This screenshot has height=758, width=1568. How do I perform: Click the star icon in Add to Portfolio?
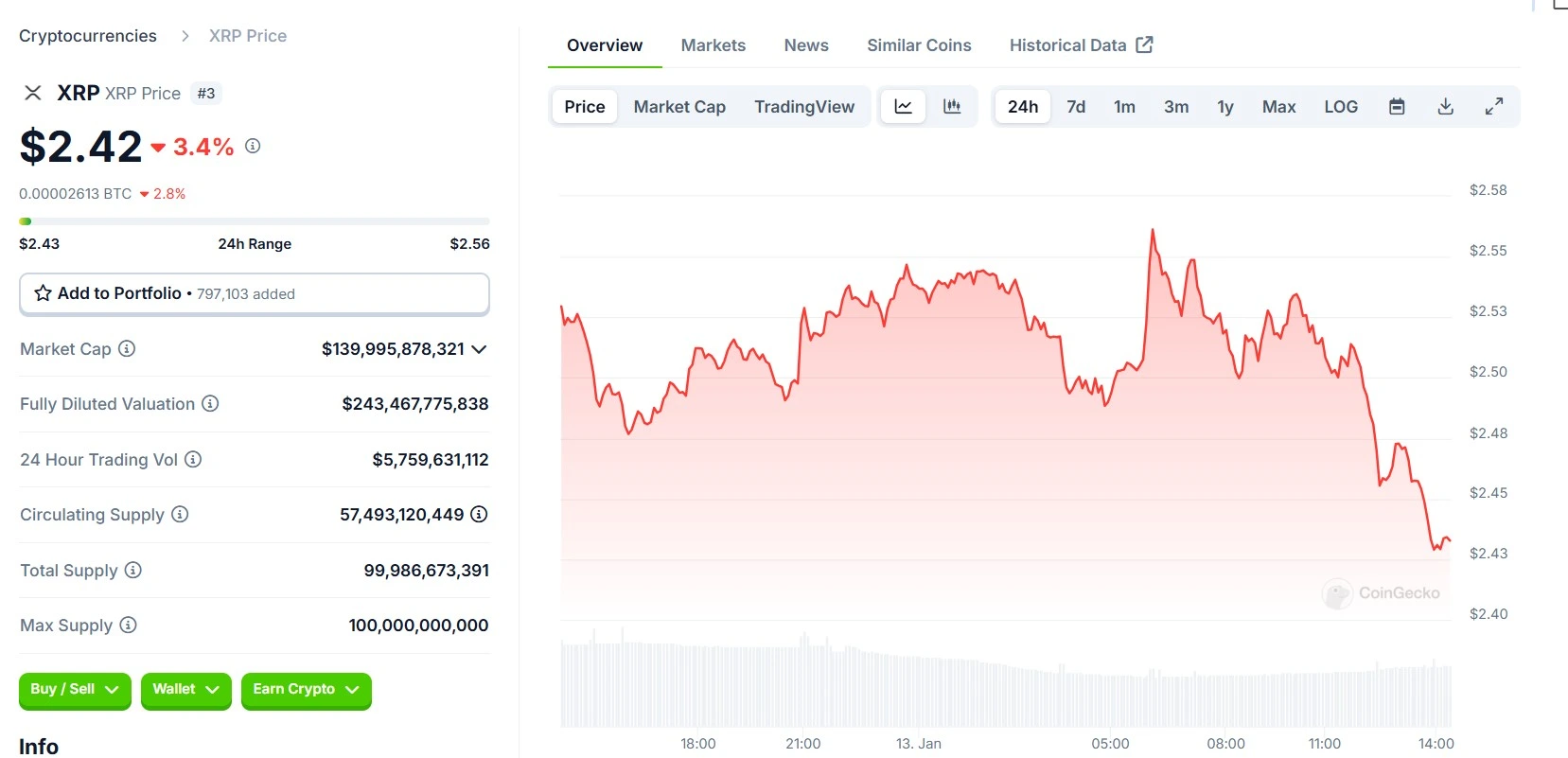pos(43,293)
